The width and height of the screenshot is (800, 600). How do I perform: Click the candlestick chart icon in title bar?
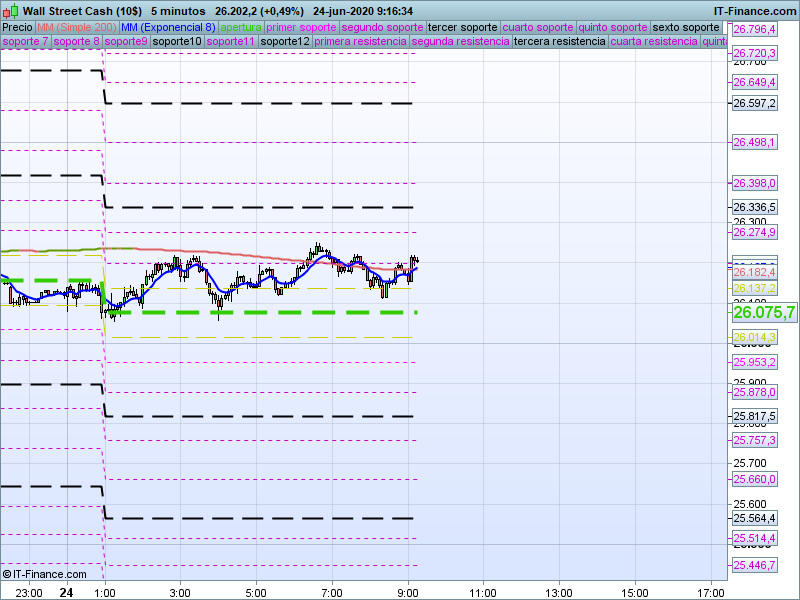(10, 10)
